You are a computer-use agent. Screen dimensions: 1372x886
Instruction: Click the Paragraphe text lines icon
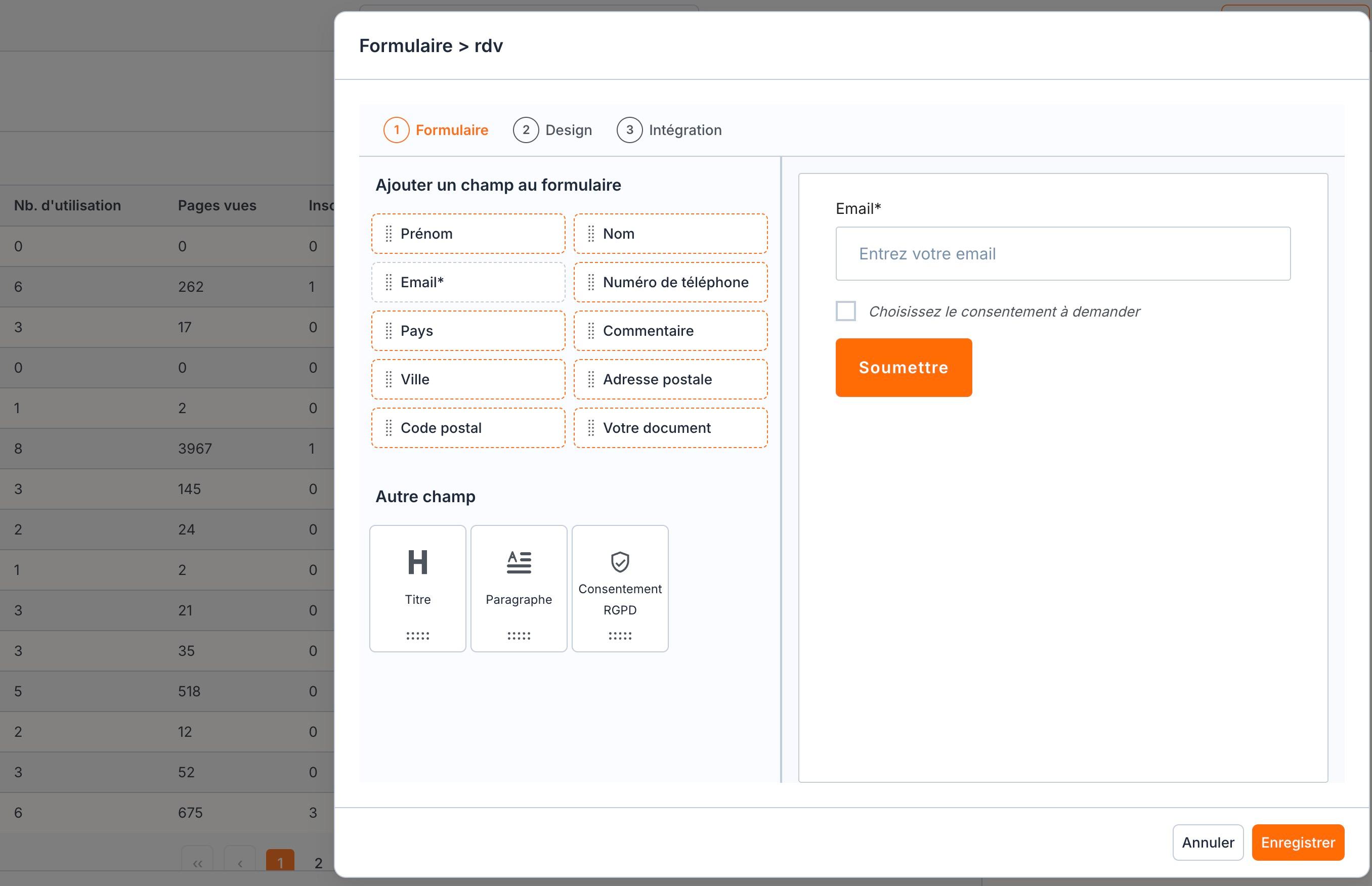[519, 562]
